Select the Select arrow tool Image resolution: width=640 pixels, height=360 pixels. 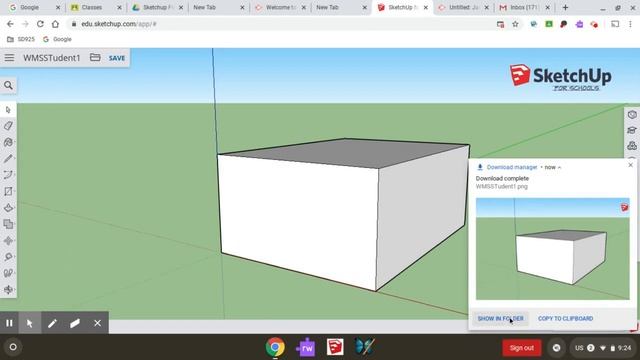pos(8,110)
